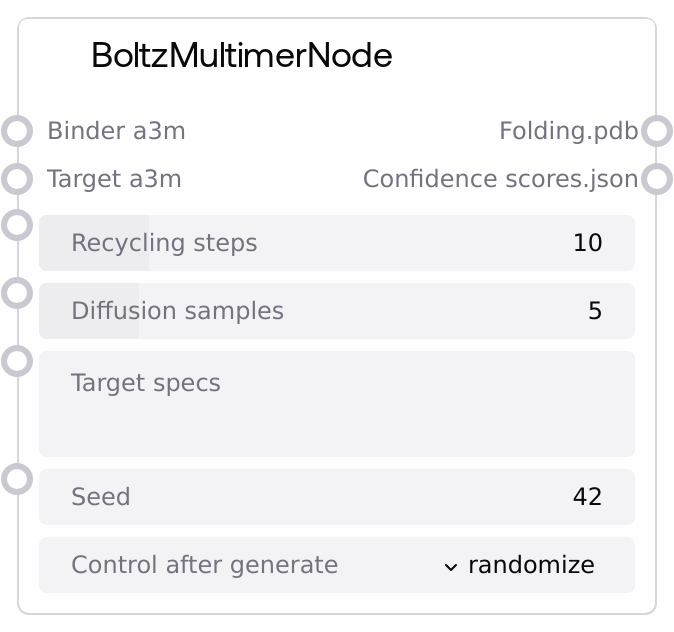Click the chevron beside randomize
The width and height of the screenshot is (674, 632).
coord(451,566)
